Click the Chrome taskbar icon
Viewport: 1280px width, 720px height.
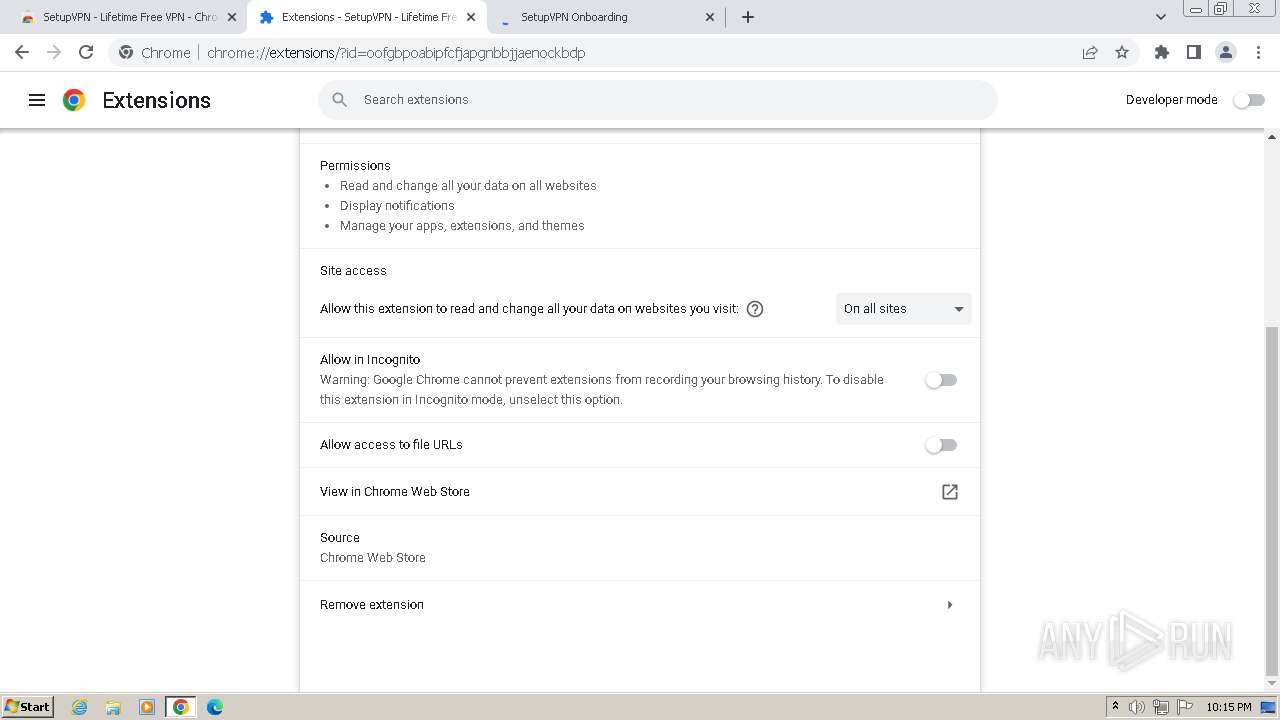(x=181, y=707)
